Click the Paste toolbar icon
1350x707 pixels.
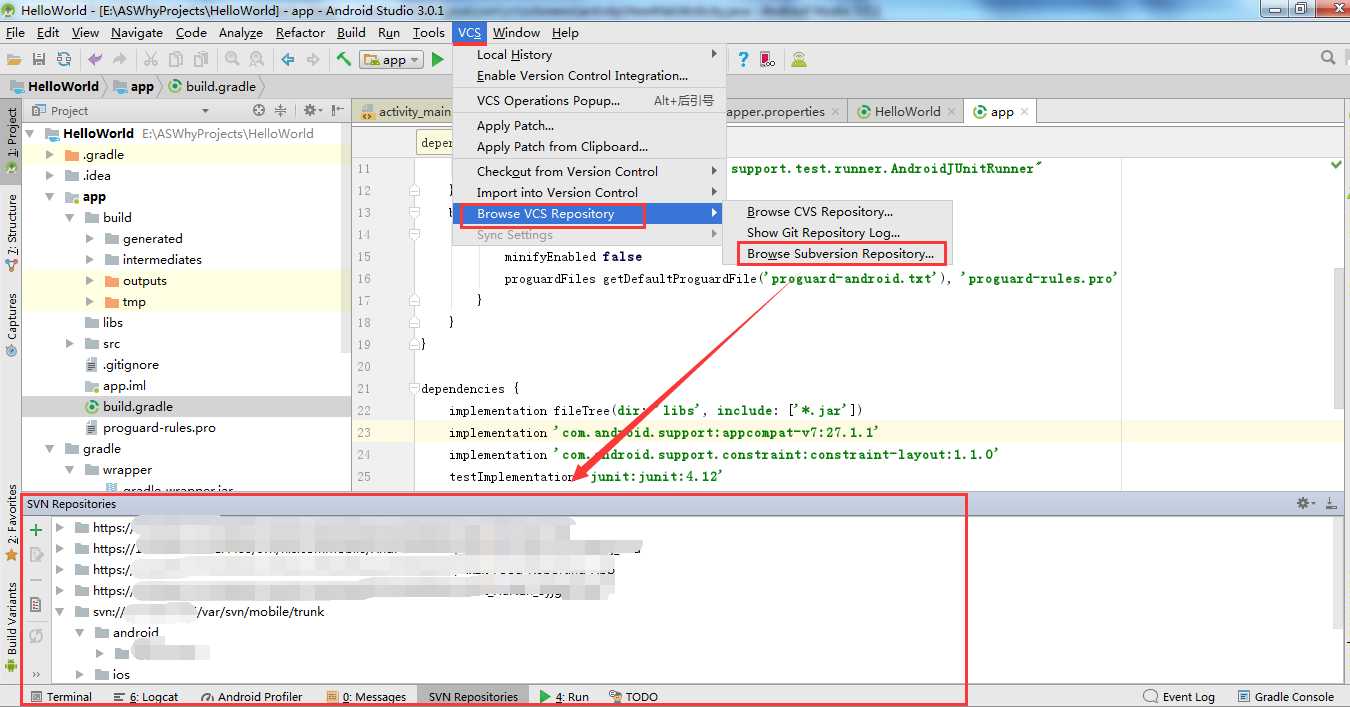click(x=201, y=60)
